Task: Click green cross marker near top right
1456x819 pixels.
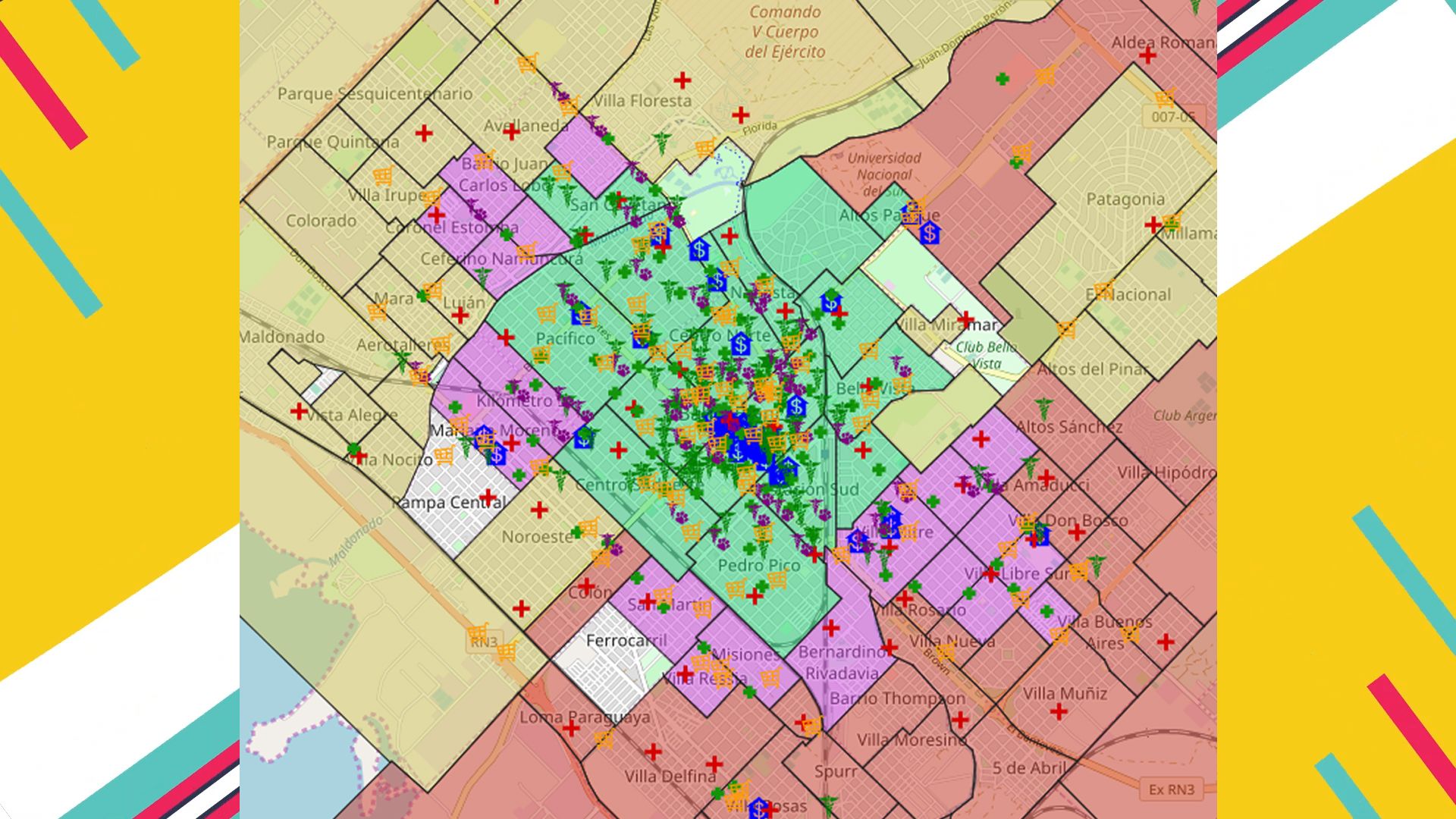Action: pyautogui.click(x=1003, y=78)
